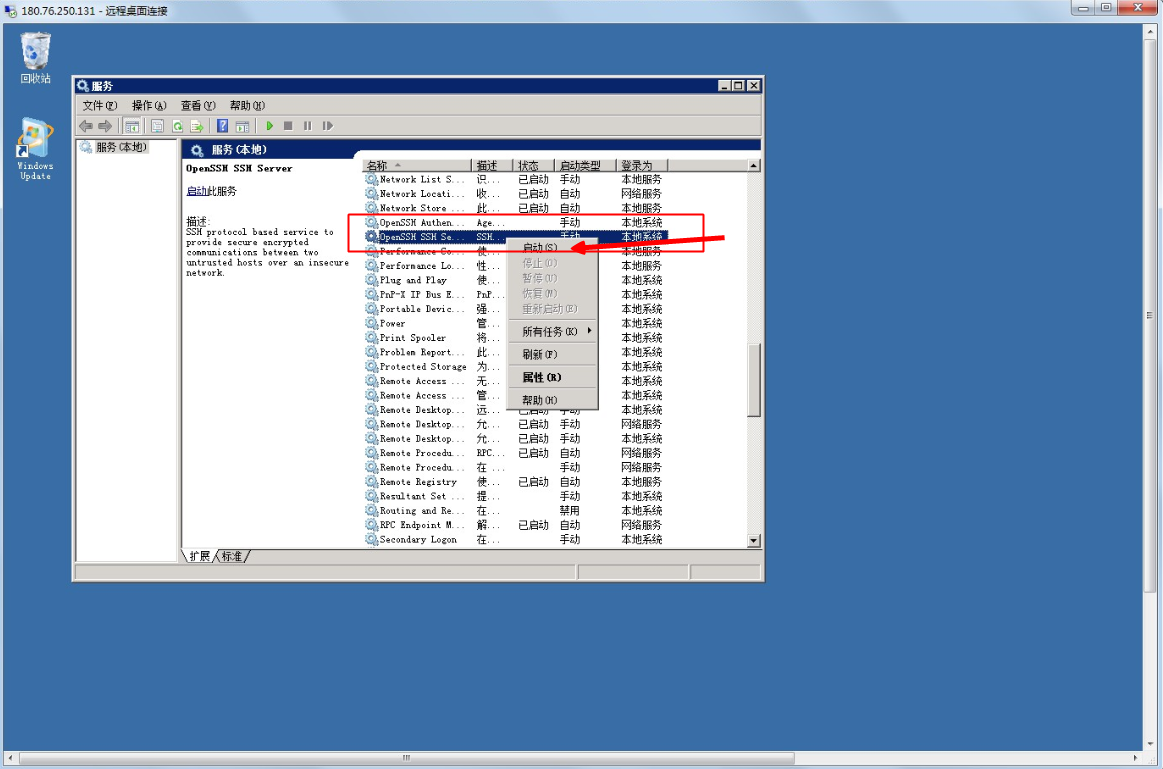The height and width of the screenshot is (769, 1163).
Task: Toggle the show/hide action pane toolbar icon
Action: click(x=242, y=126)
